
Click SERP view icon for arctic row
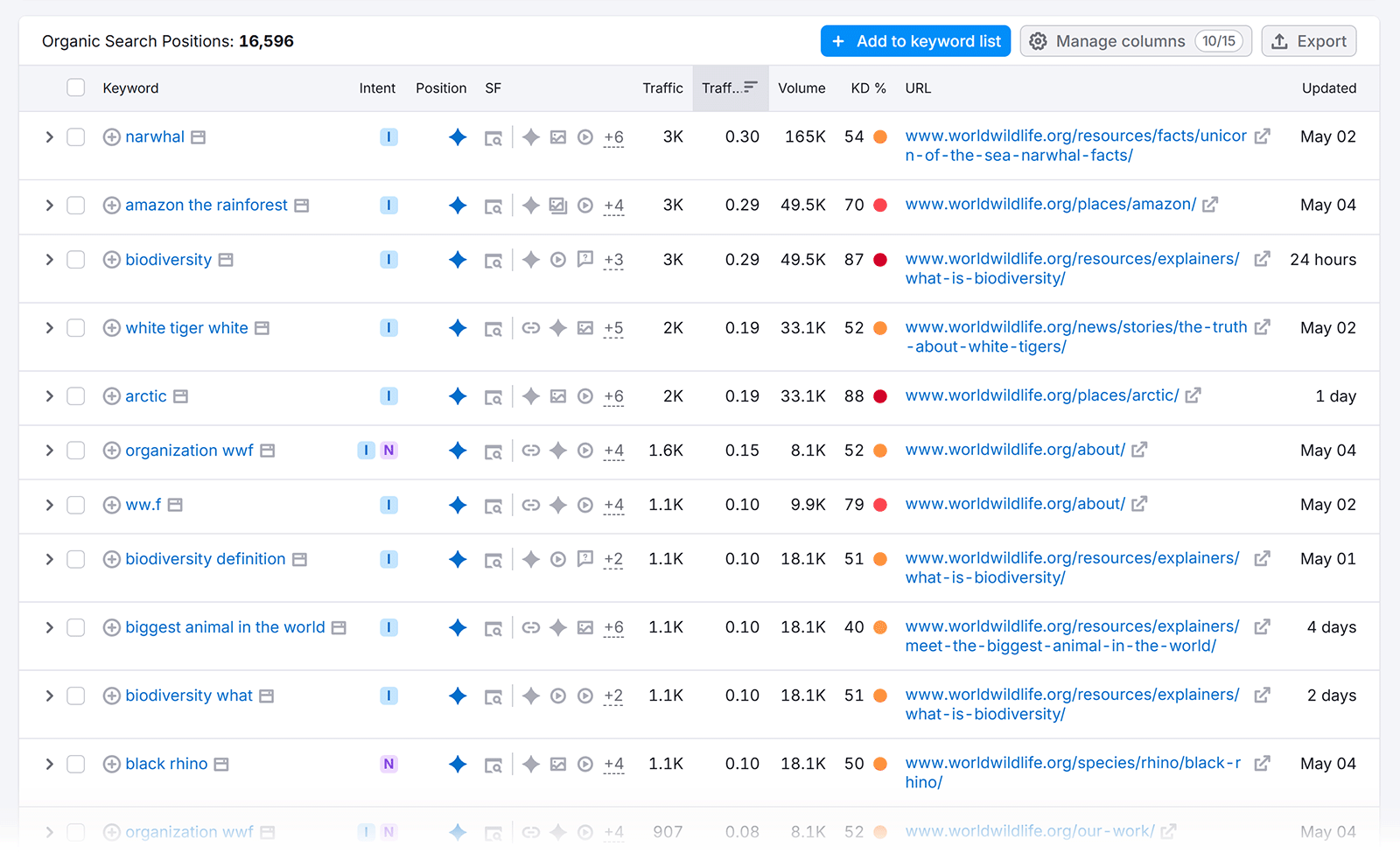[493, 396]
